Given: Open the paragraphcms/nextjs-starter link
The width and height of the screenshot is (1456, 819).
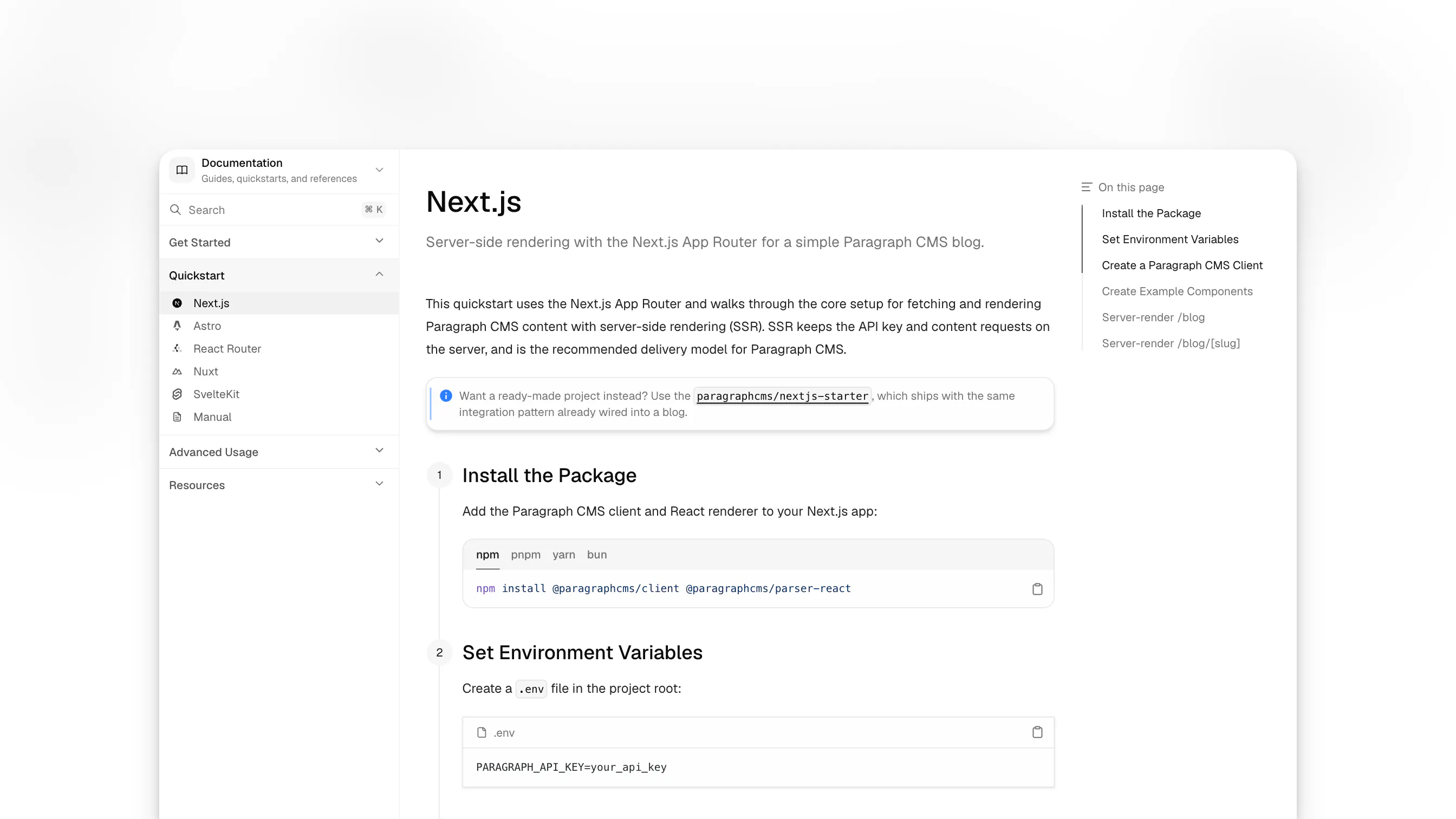Looking at the screenshot, I should coord(782,396).
